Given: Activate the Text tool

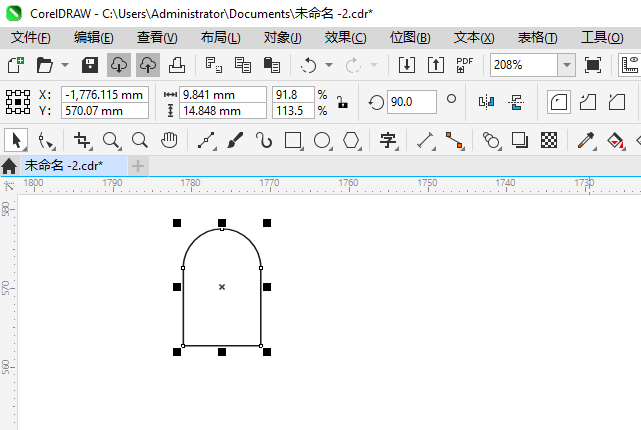Looking at the screenshot, I should [x=388, y=140].
